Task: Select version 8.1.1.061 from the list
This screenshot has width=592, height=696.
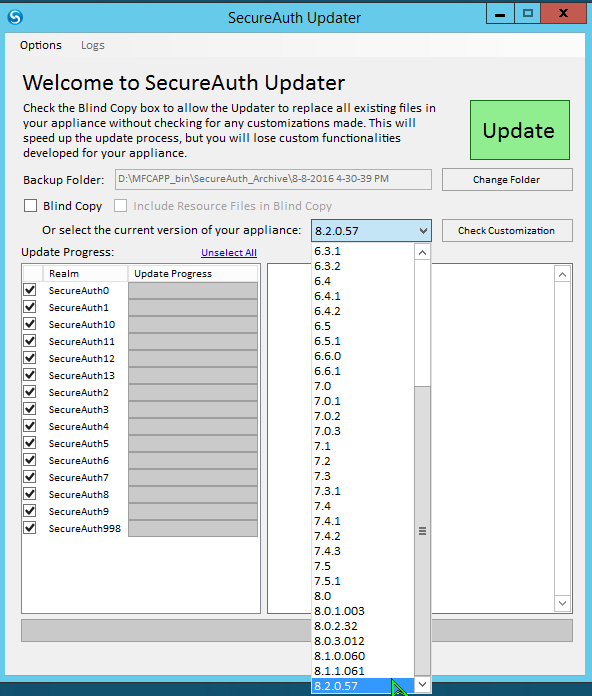Action: [x=363, y=671]
